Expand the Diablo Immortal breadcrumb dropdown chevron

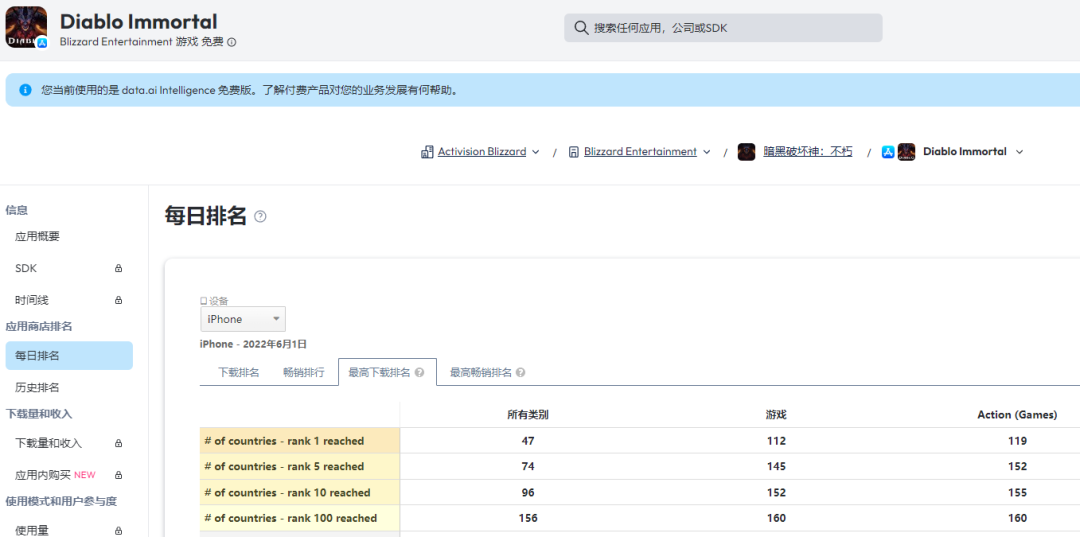coord(1019,152)
